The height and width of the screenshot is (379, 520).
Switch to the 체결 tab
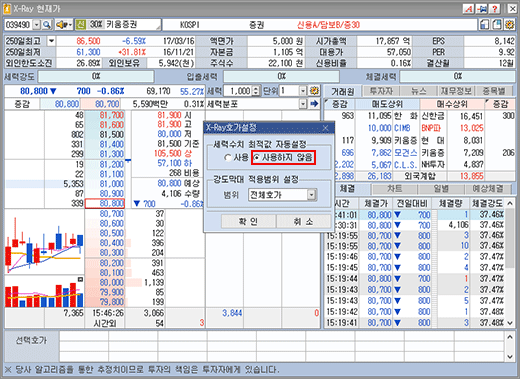click(347, 189)
